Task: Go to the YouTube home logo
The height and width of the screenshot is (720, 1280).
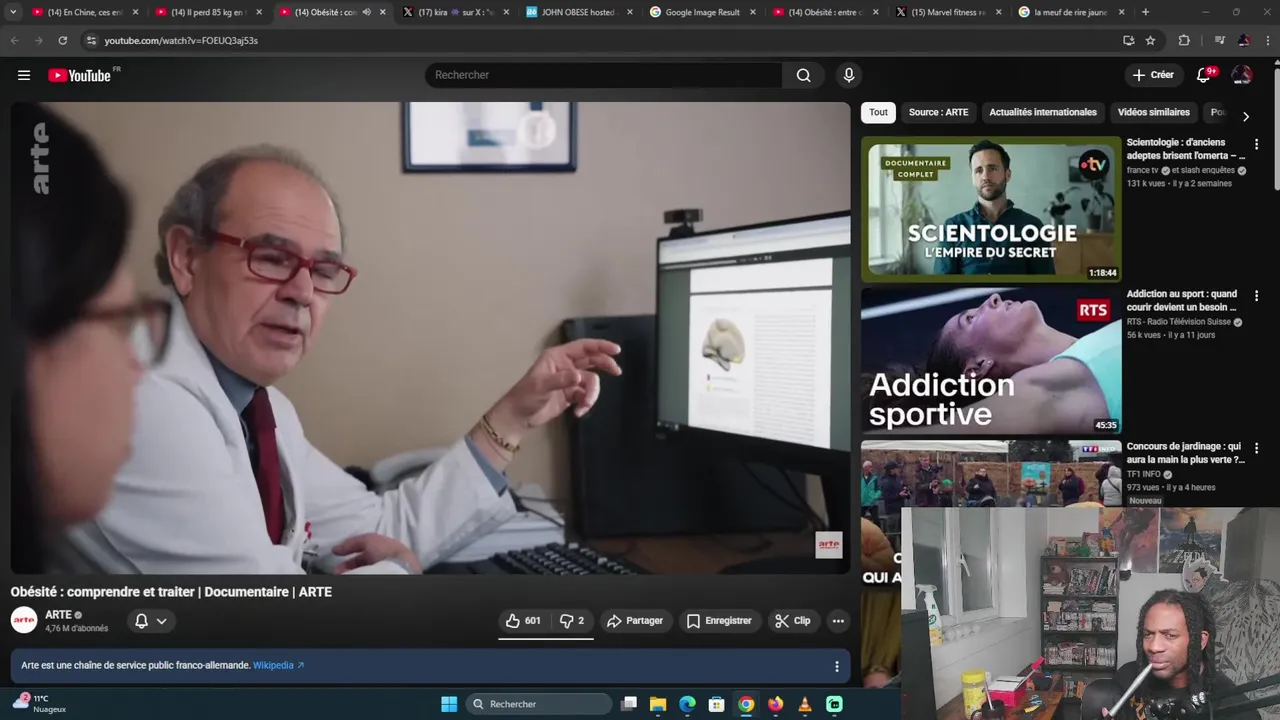Action: point(80,75)
